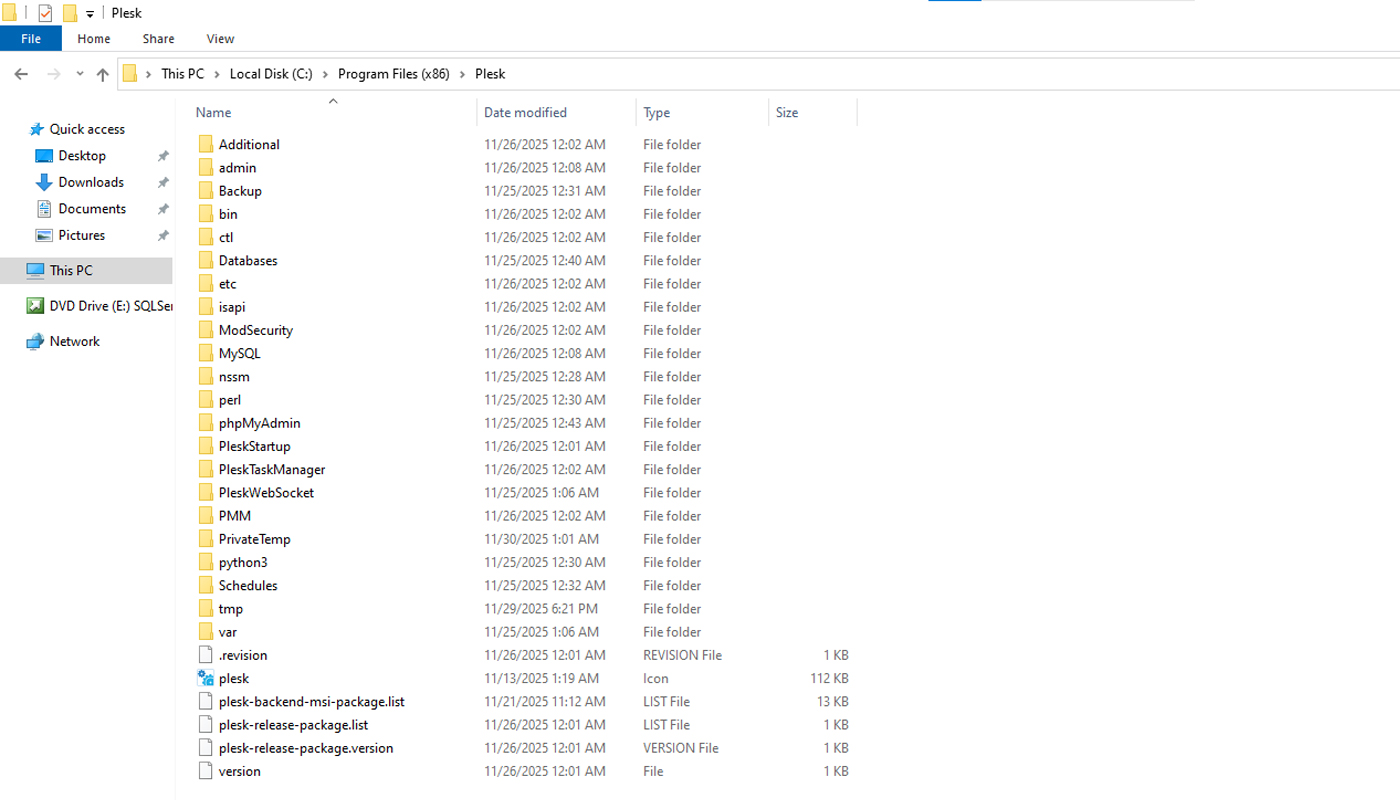Select Network in navigation pane
Image resolution: width=1400 pixels, height=800 pixels.
74,341
